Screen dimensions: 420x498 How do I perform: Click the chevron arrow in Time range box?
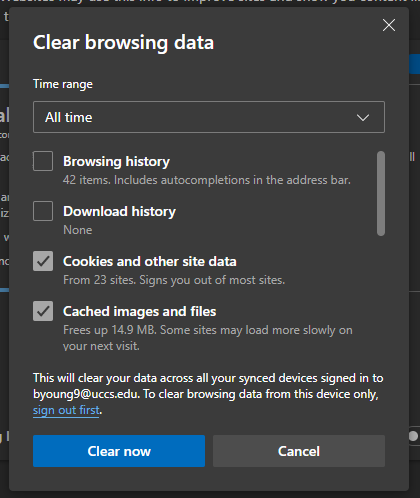pos(363,117)
